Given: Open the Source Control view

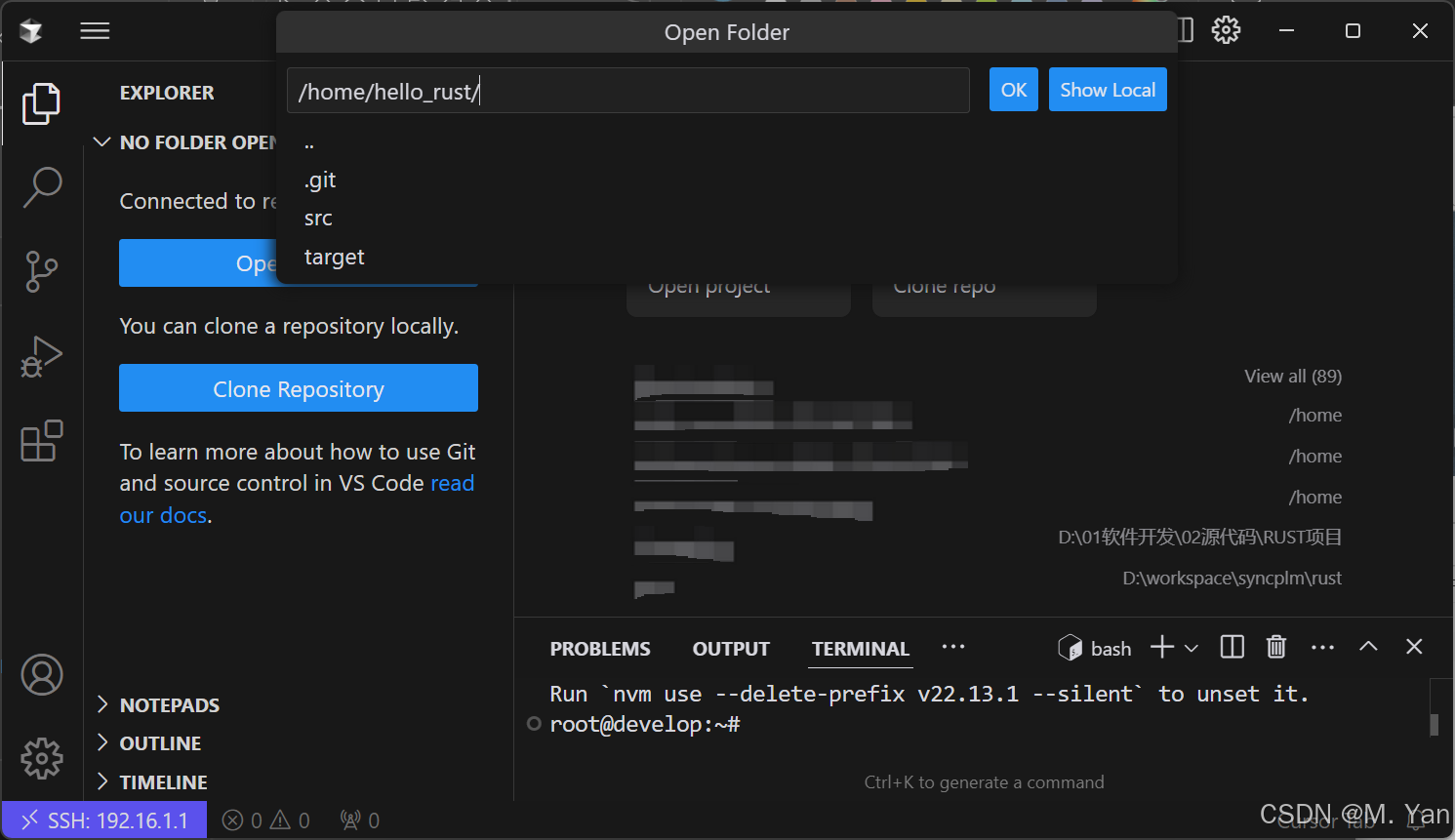Looking at the screenshot, I should (41, 271).
